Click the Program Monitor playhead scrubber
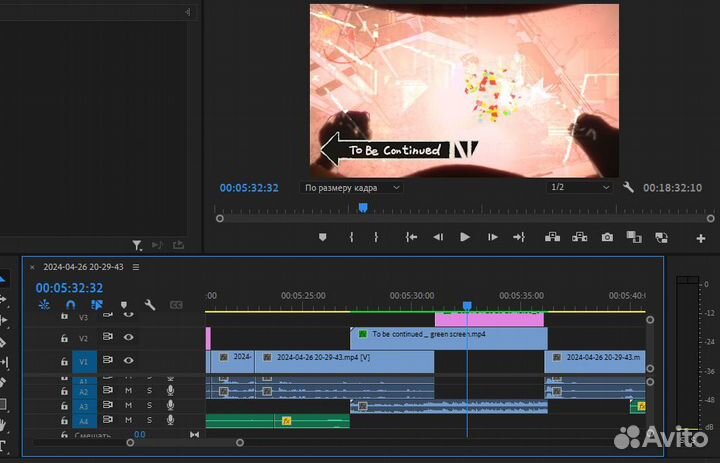 pyautogui.click(x=363, y=207)
